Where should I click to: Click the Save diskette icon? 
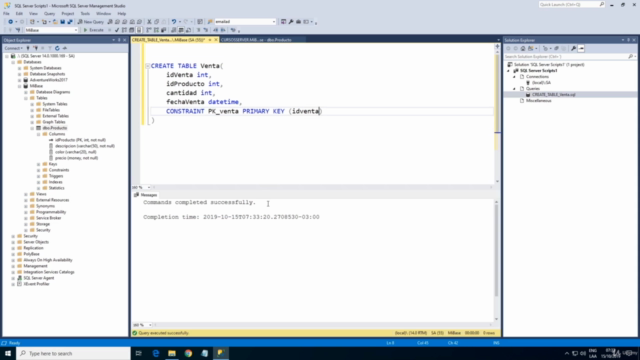(x=62, y=22)
